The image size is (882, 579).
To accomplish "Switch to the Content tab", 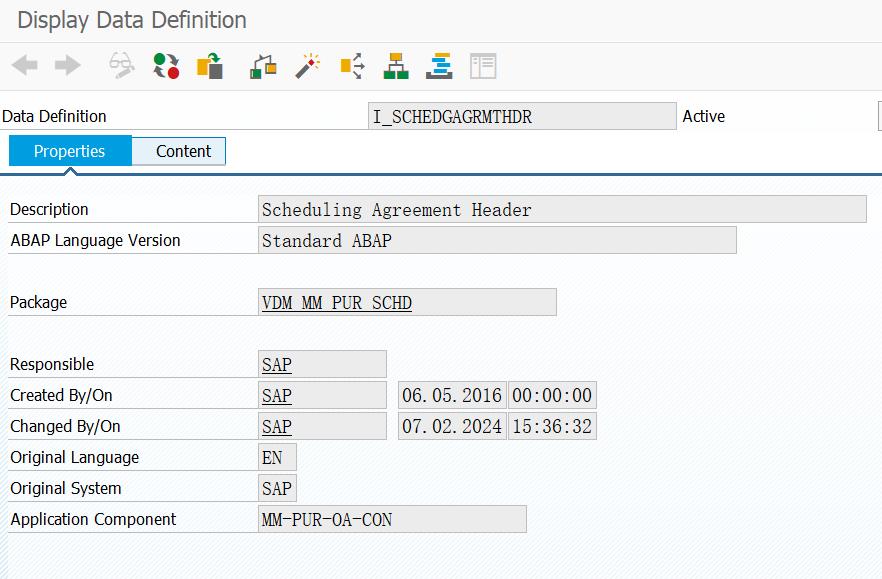I will pyautogui.click(x=180, y=151).
